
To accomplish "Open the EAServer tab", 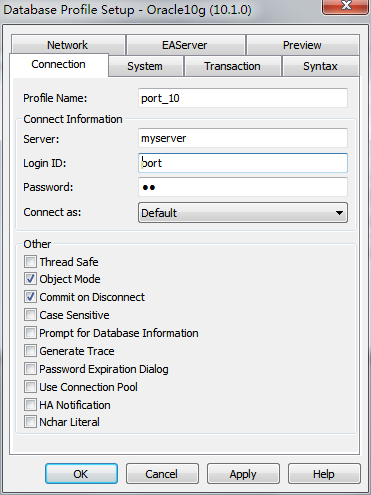I will tap(185, 45).
